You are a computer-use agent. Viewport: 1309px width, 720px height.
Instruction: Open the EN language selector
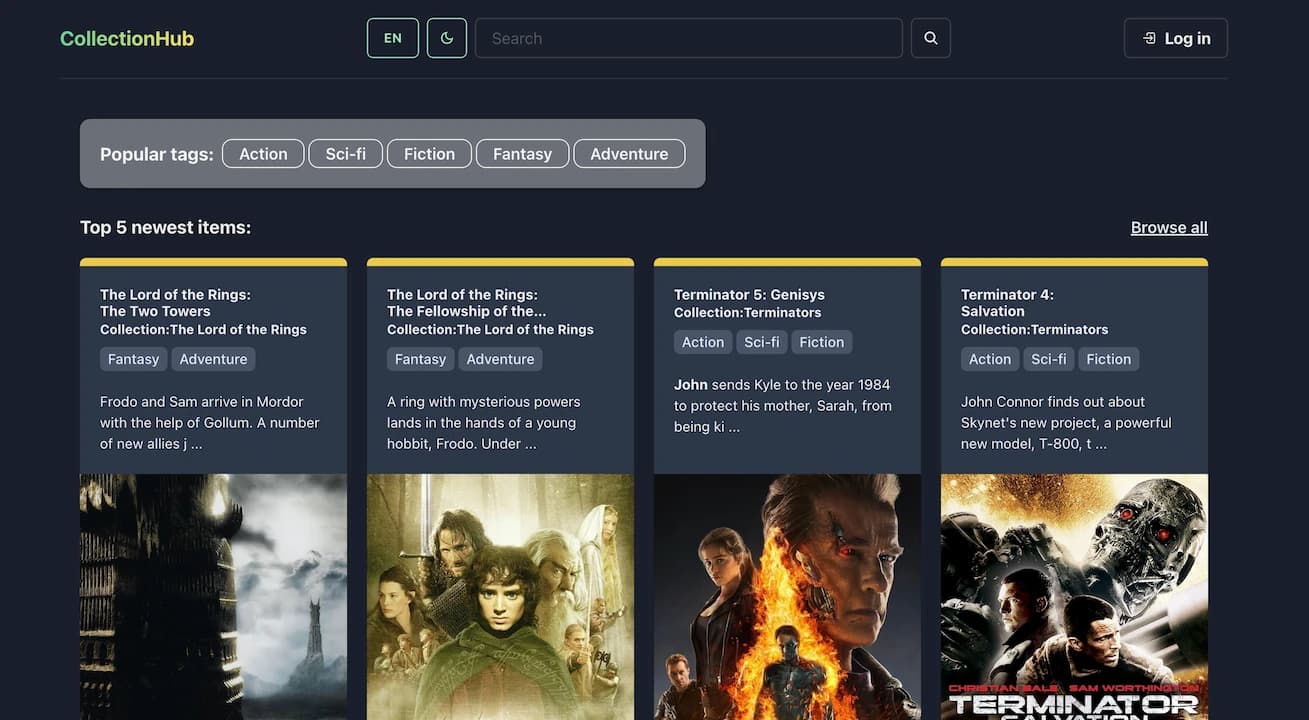(393, 38)
